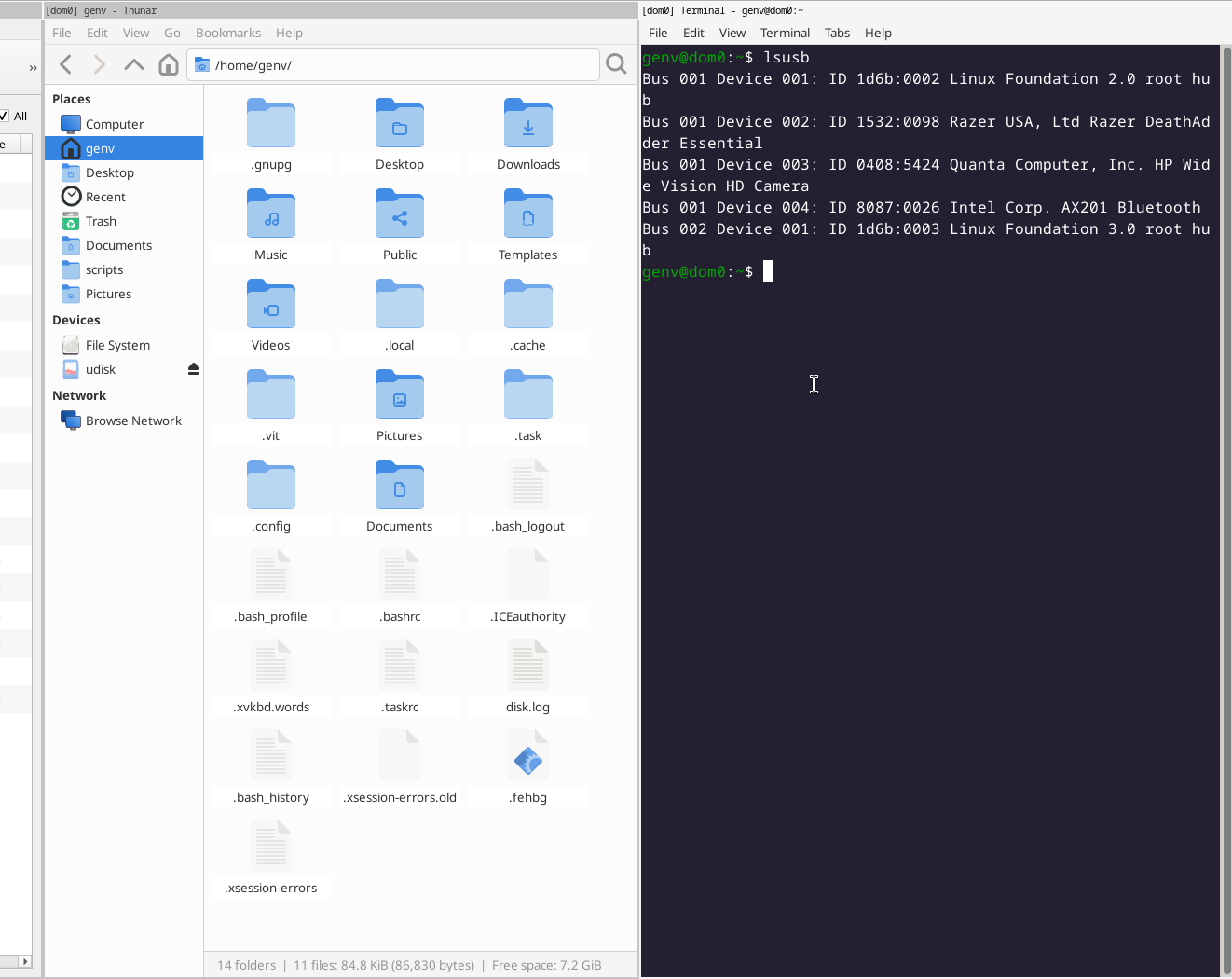Select File System under Devices

(117, 345)
